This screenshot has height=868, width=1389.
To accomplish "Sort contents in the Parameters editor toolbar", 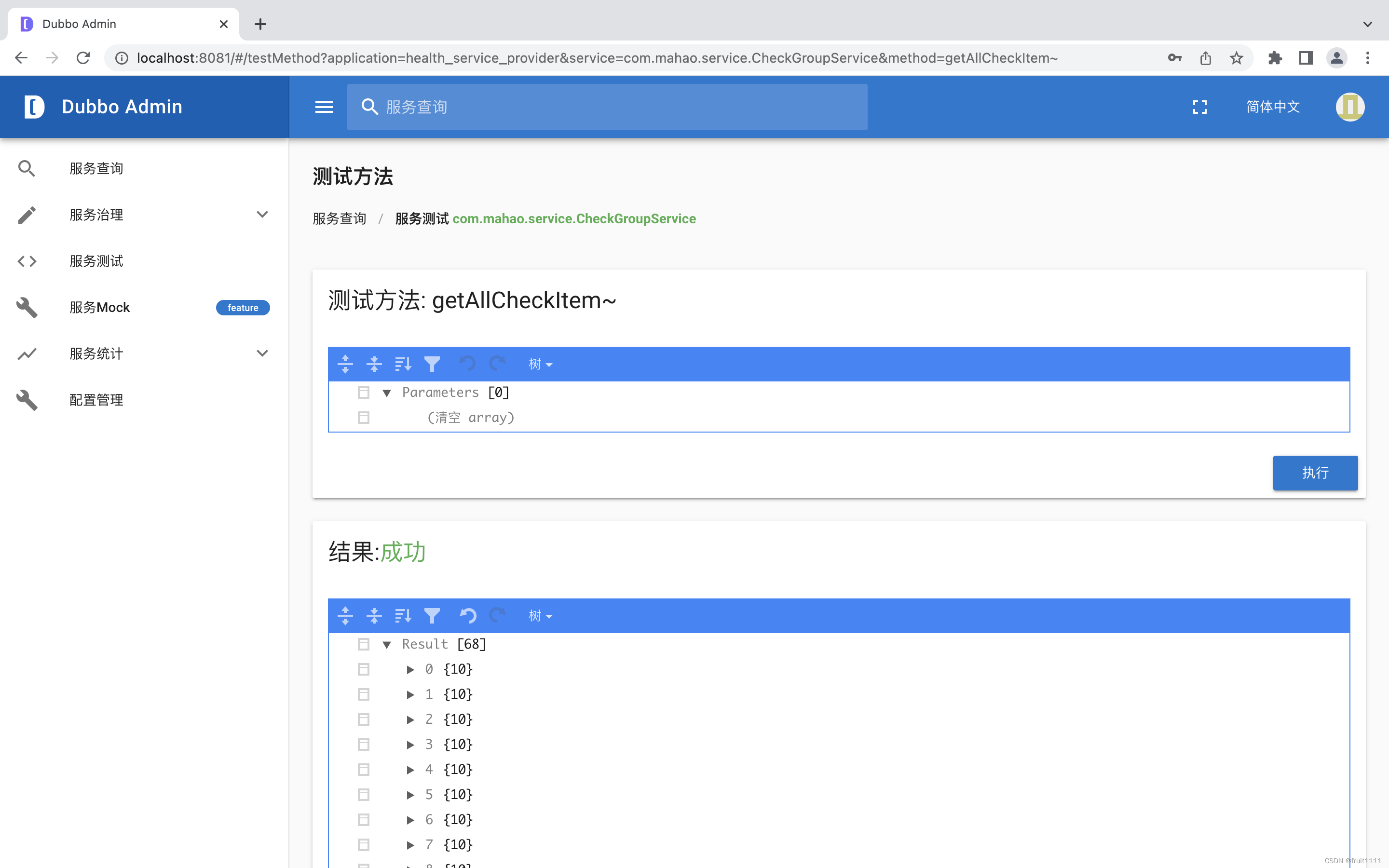I will coord(403,364).
